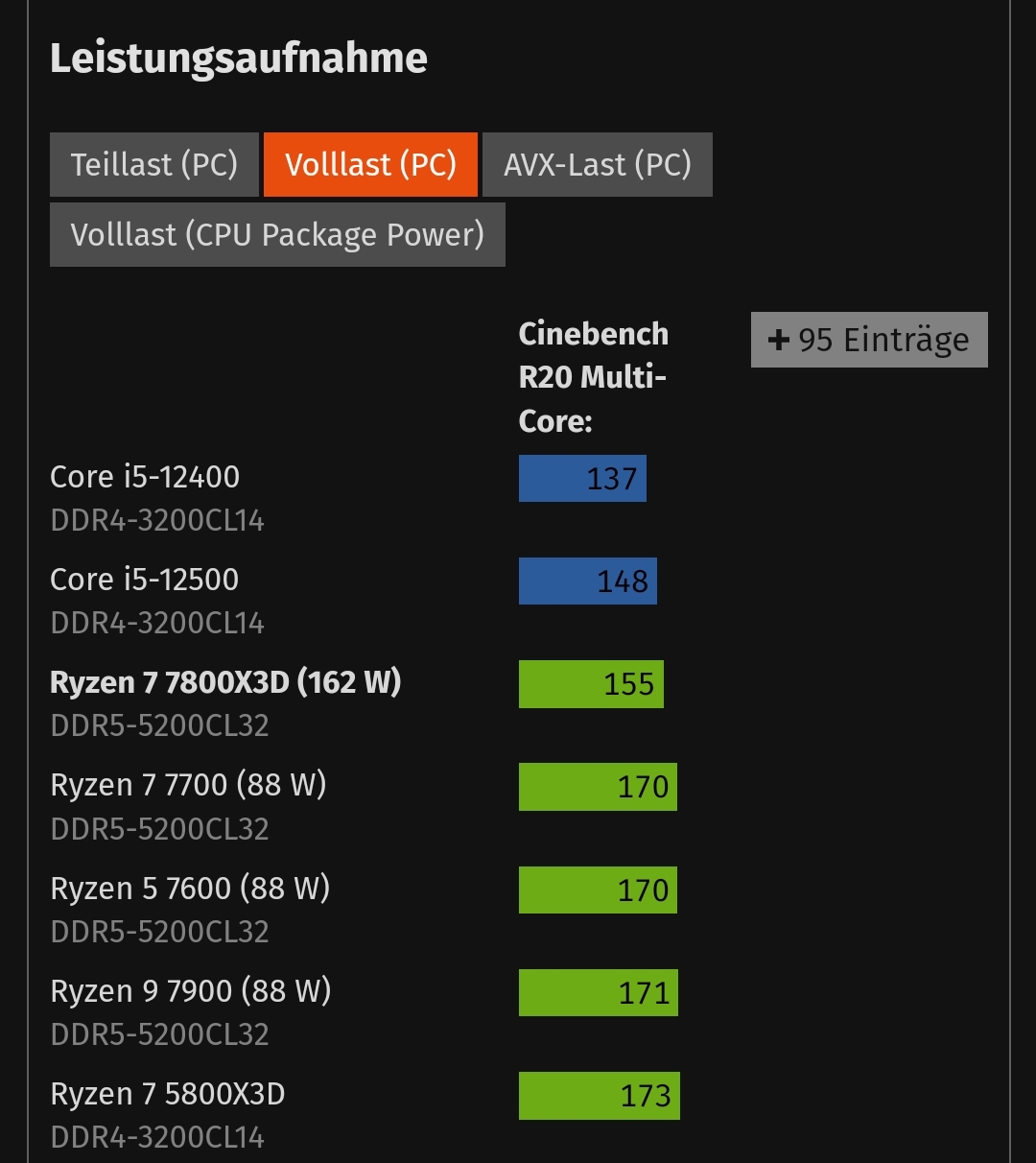Click the plus icon before 95 Einträge

(x=779, y=340)
